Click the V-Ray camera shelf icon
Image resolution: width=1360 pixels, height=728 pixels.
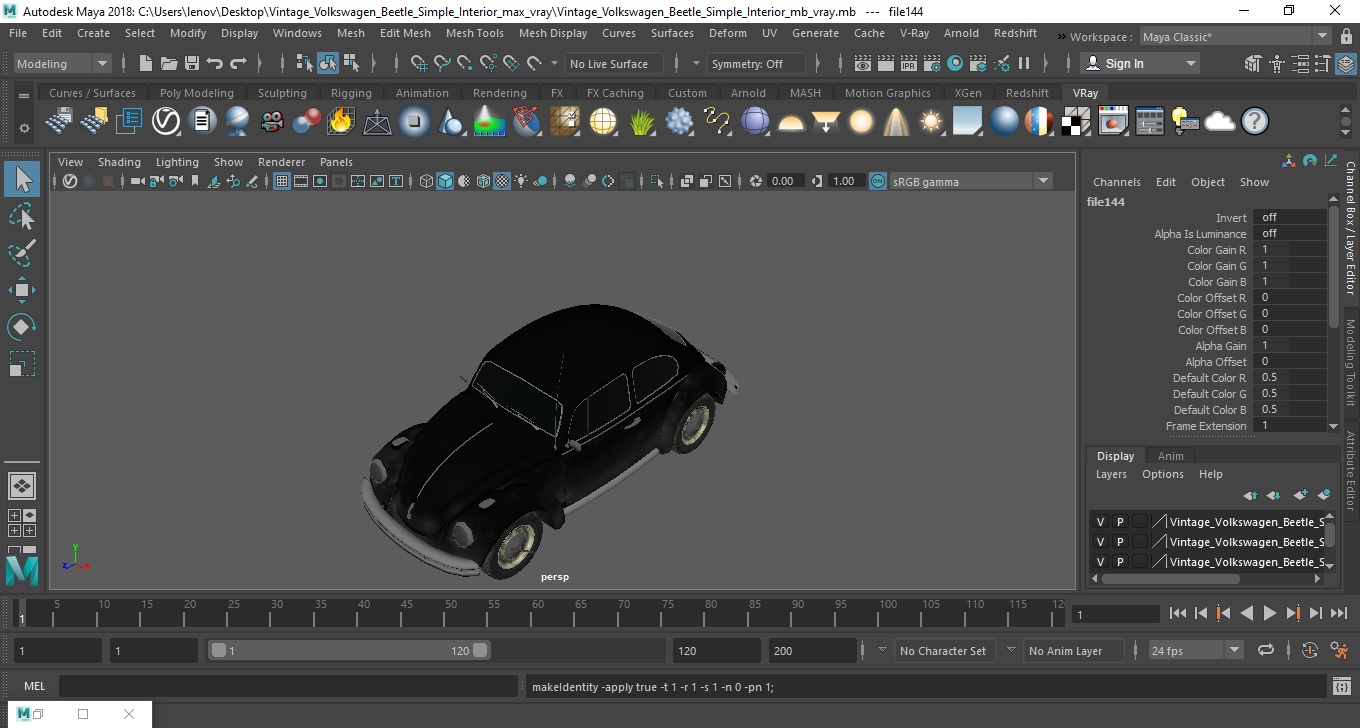pyautogui.click(x=272, y=122)
